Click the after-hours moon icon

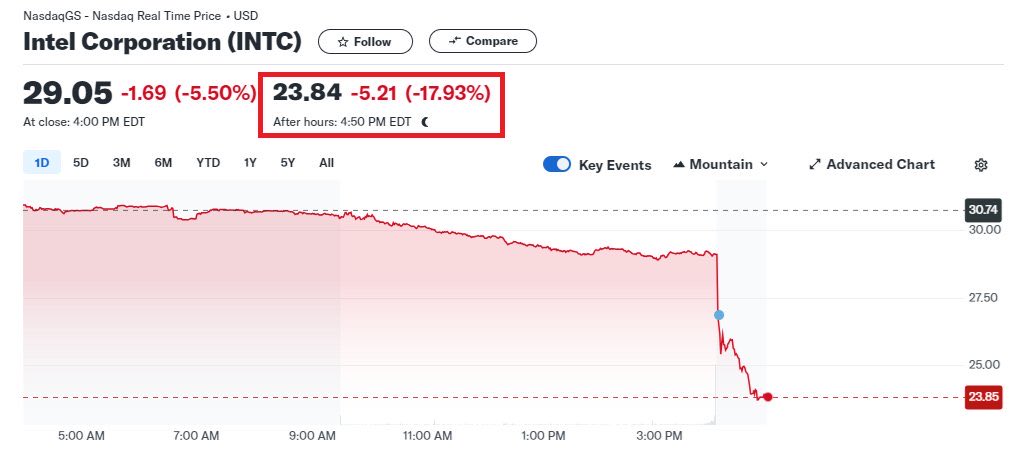425,122
